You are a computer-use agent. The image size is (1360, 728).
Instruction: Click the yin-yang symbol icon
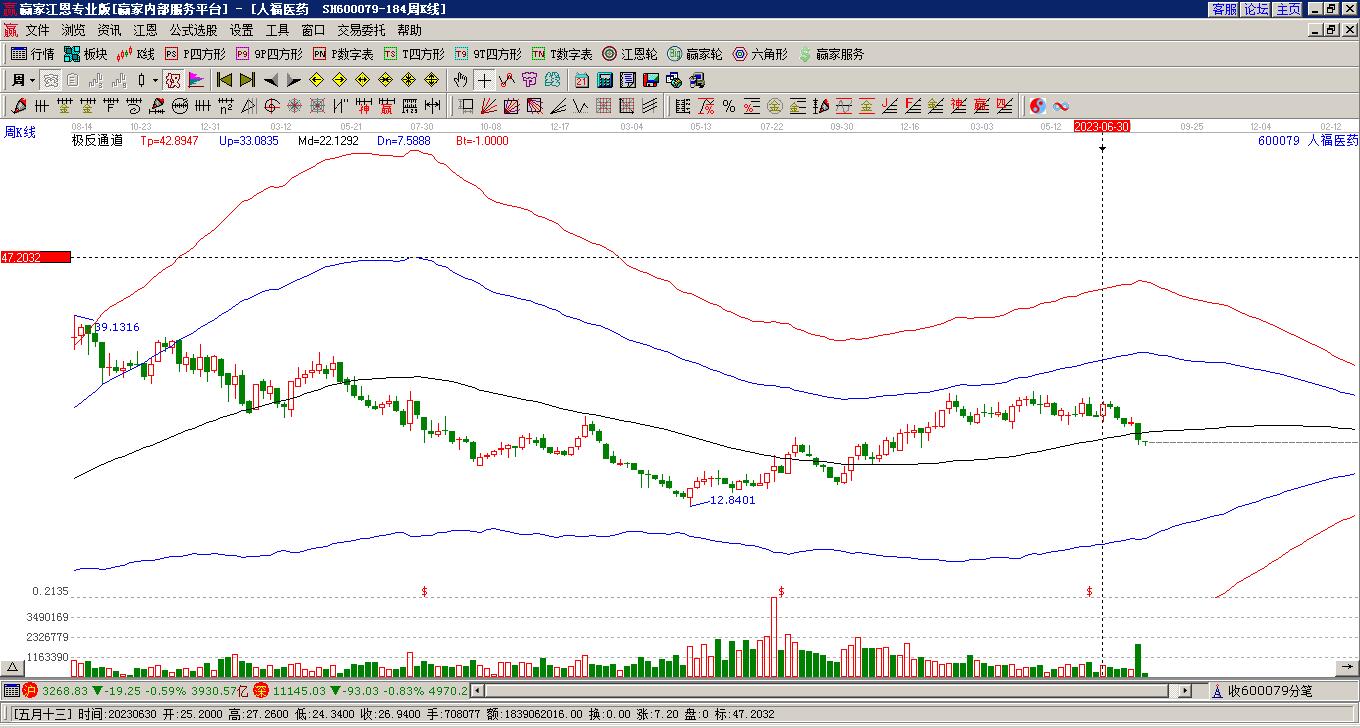point(1038,106)
